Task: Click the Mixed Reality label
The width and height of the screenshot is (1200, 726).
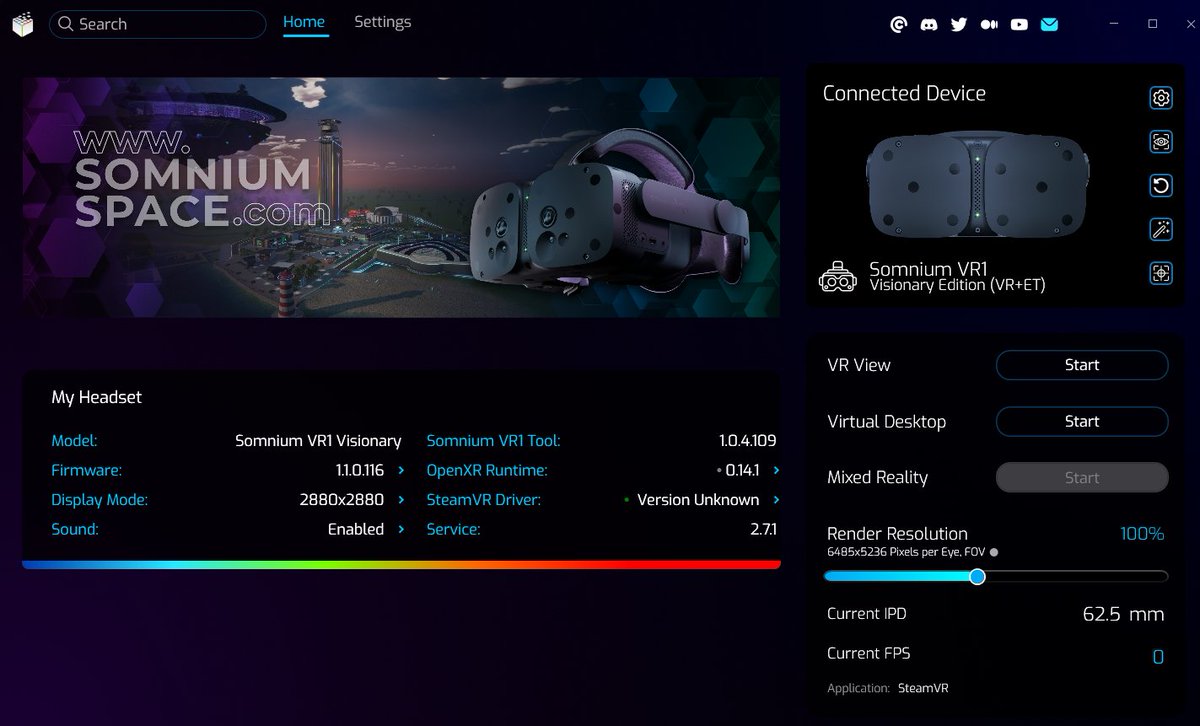Action: [878, 477]
